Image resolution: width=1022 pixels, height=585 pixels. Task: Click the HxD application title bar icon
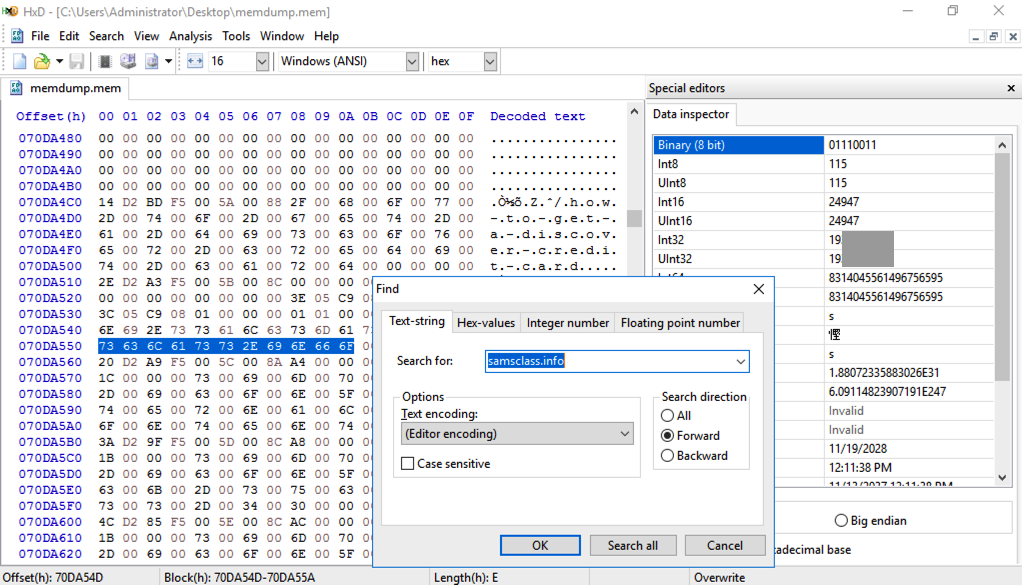point(9,11)
